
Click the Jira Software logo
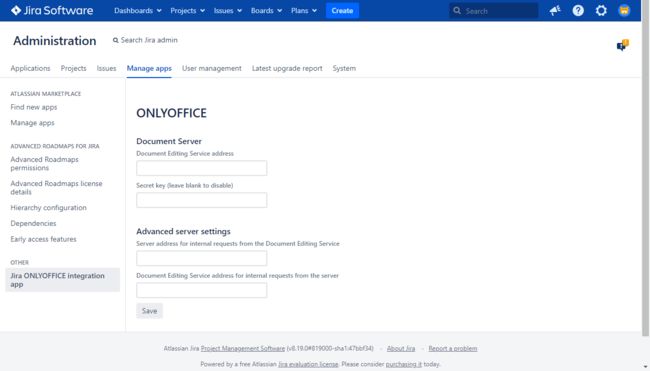(x=52, y=10)
